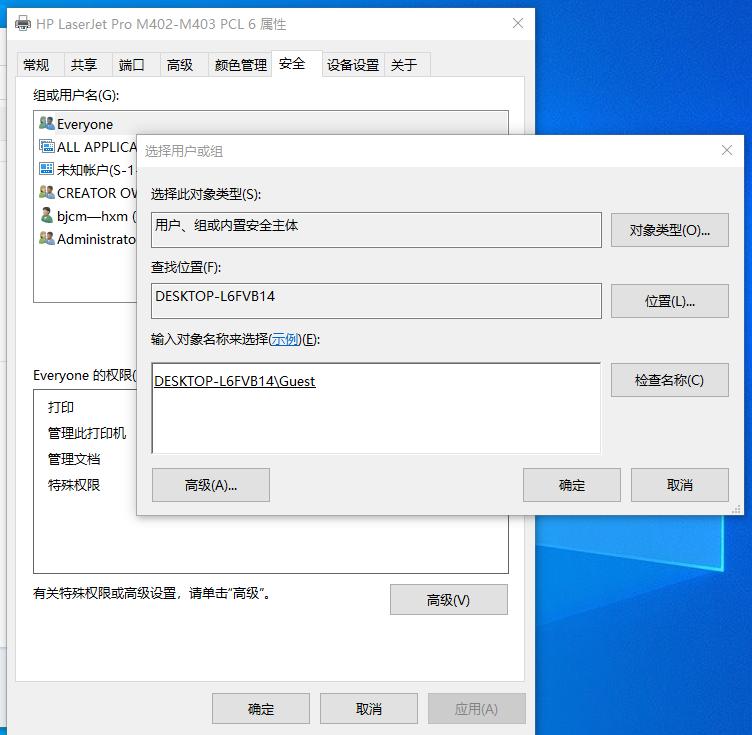Screen dimensions: 752x735
Task: Click the bjcm—hxm user icon
Action: click(47, 215)
